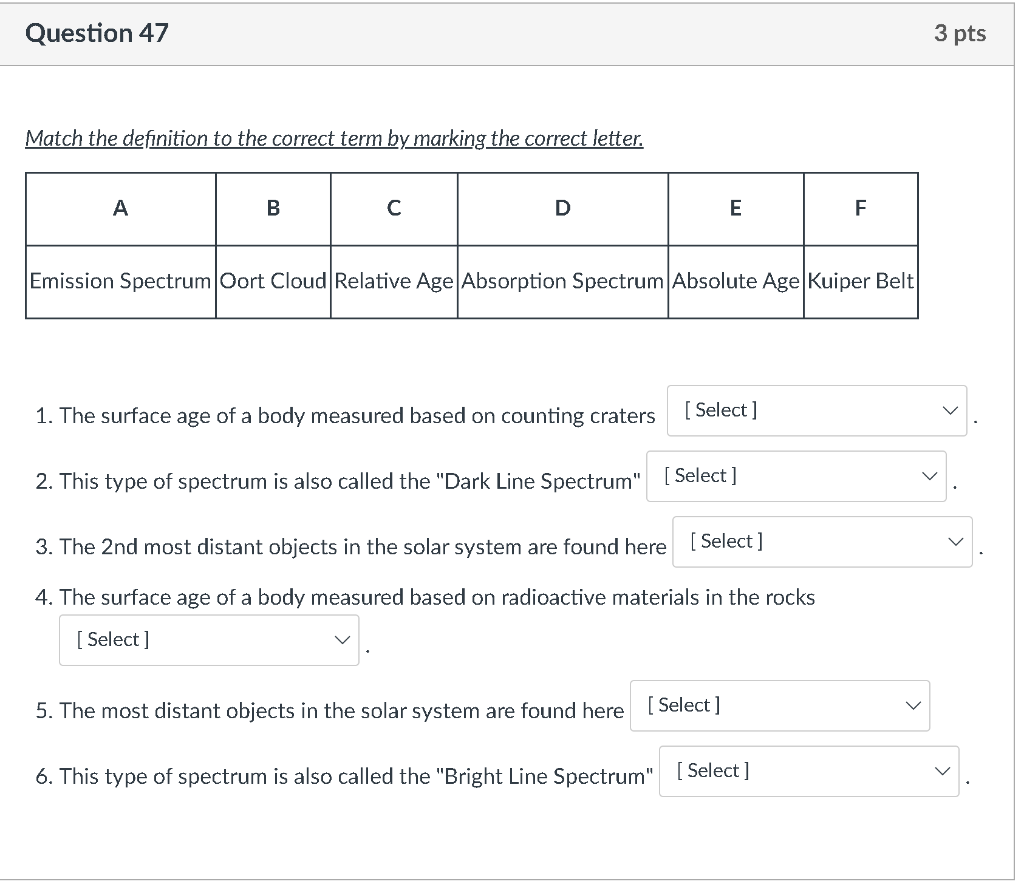Open dropdown for counting craters definition
The width and height of the screenshot is (1024, 887).
pos(816,411)
